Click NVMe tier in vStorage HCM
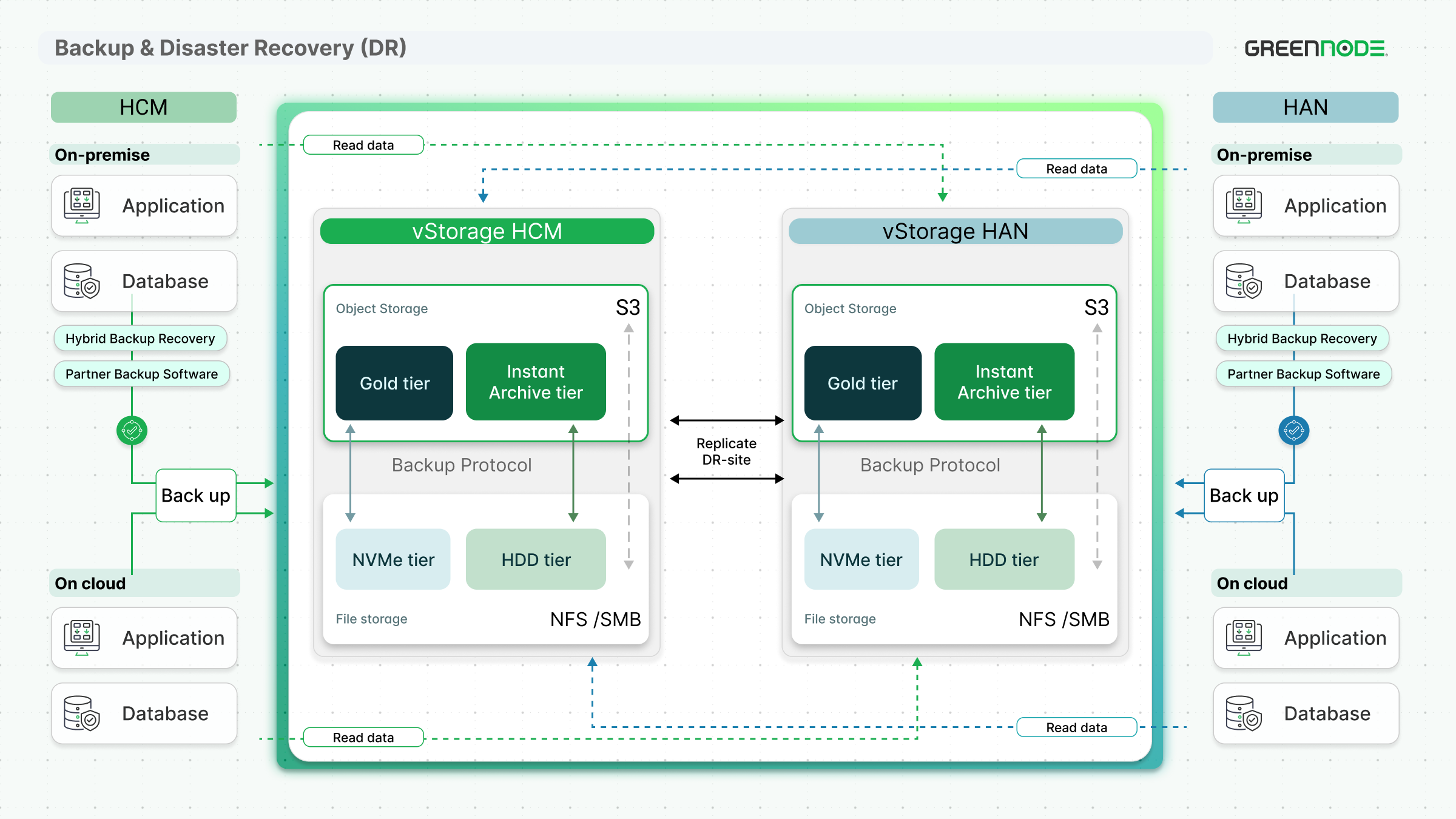Screen dimensions: 1456x819 [x=393, y=559]
